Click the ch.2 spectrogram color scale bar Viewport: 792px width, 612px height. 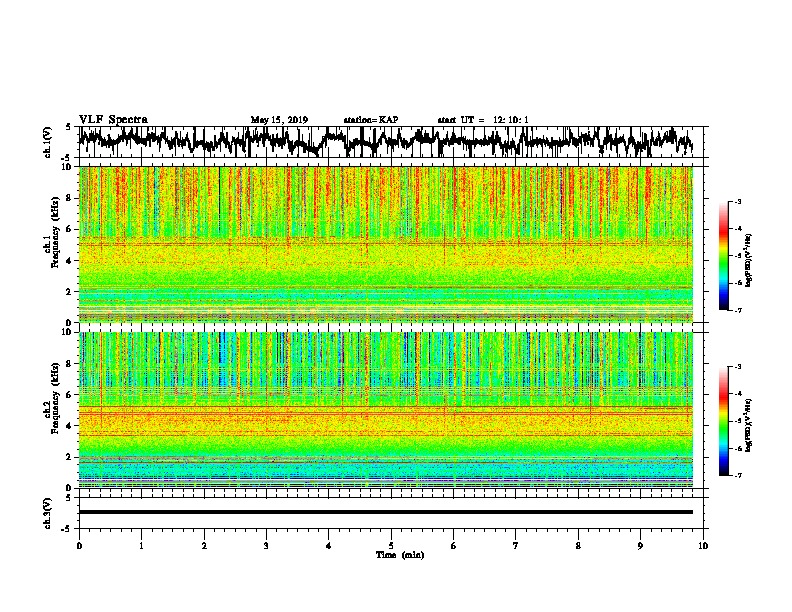click(x=724, y=421)
